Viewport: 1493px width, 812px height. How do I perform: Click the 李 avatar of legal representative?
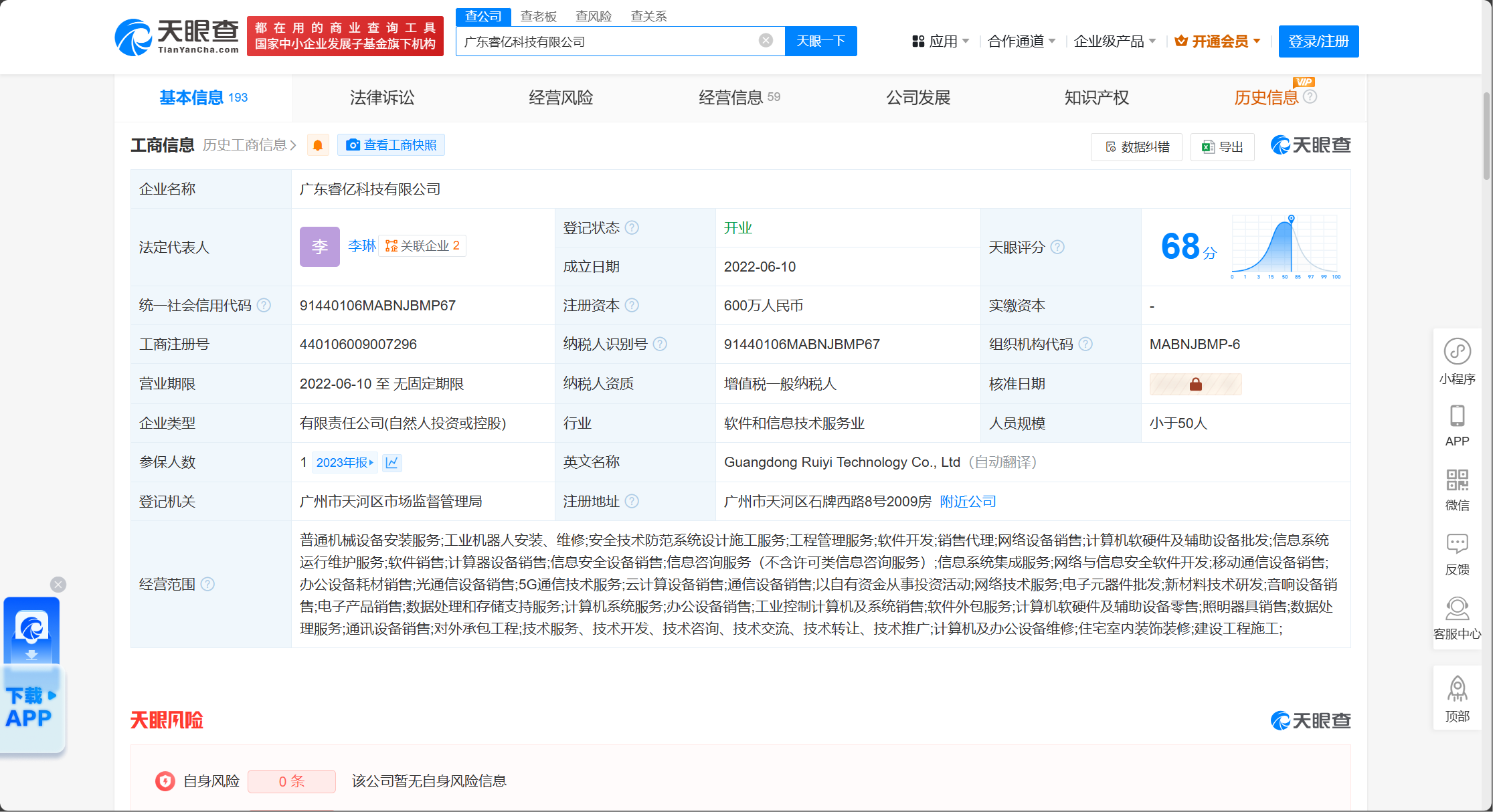(x=320, y=247)
